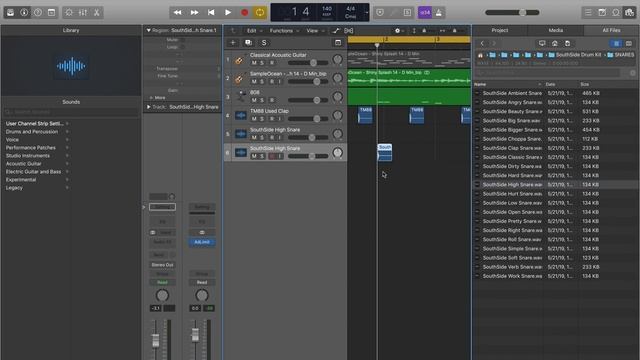
Task: Toggle the yellow Cycle mode button
Action: click(x=260, y=12)
